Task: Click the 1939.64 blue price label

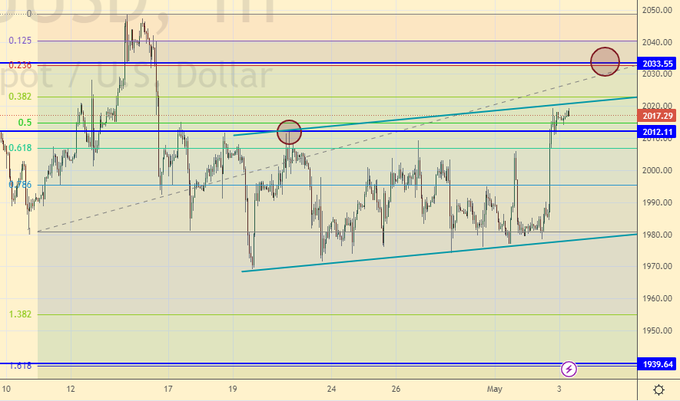Action: [658, 364]
